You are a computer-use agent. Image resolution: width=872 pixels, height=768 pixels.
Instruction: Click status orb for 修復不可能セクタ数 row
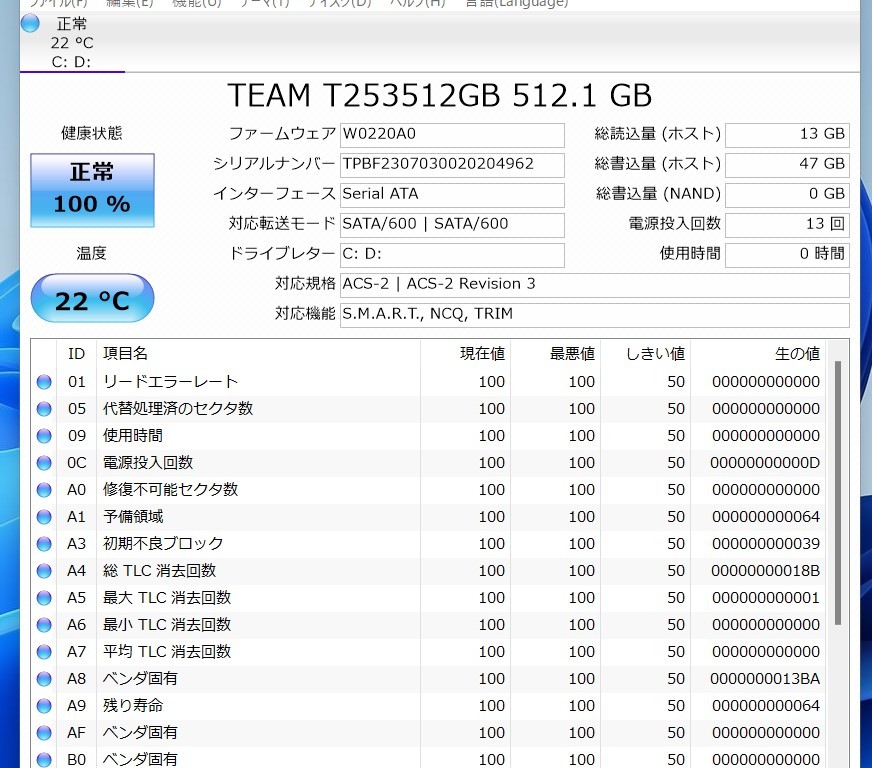[x=44, y=490]
